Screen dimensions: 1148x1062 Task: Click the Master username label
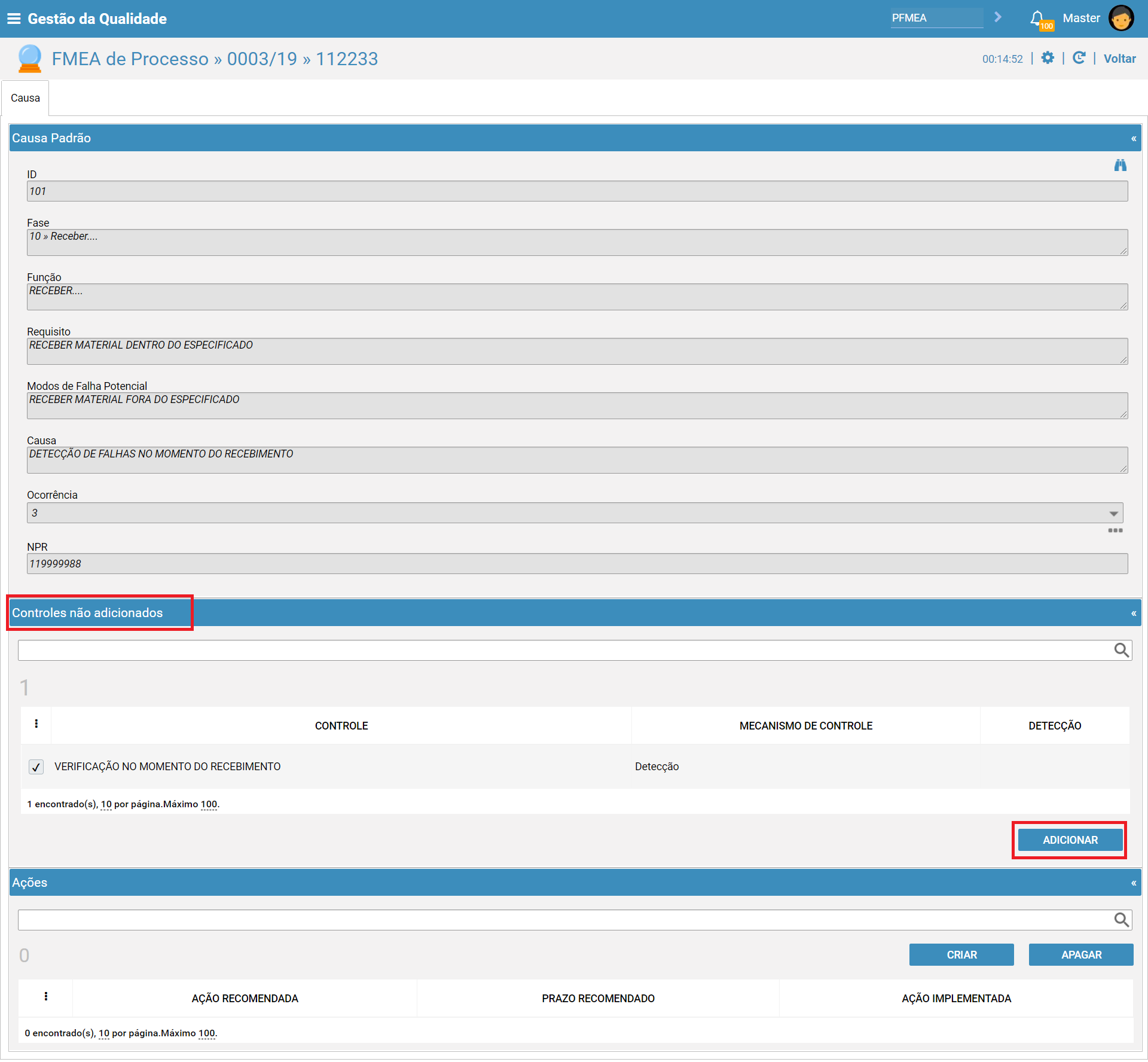click(1081, 18)
